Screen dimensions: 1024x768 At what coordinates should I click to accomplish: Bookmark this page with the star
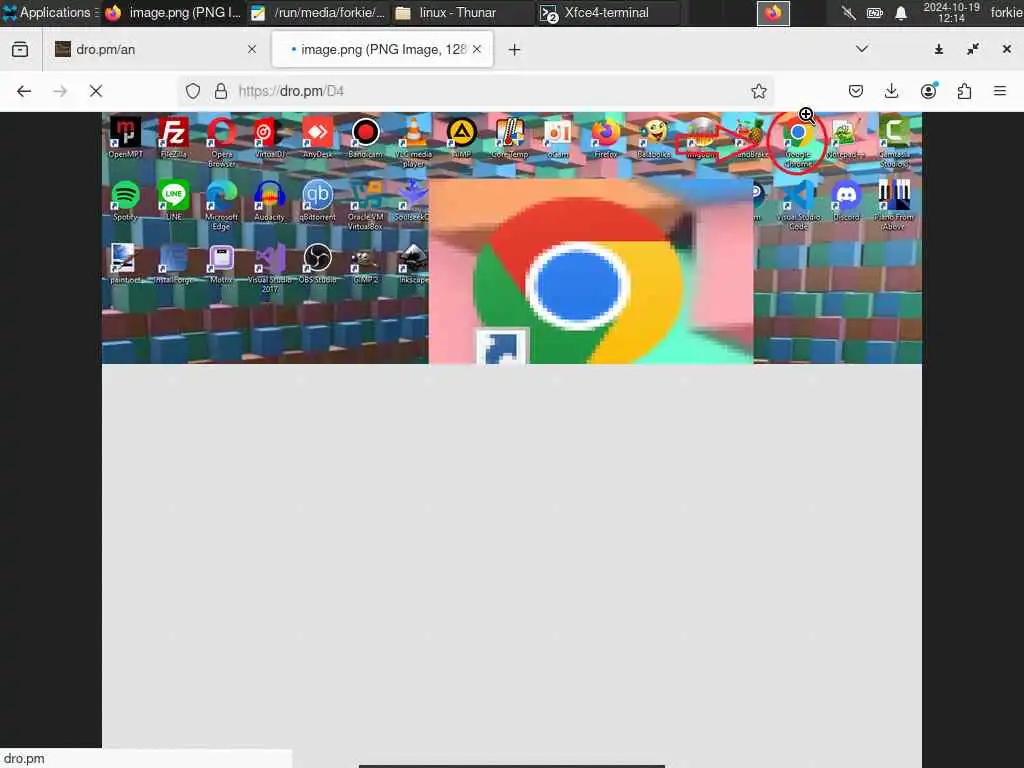pos(758,91)
